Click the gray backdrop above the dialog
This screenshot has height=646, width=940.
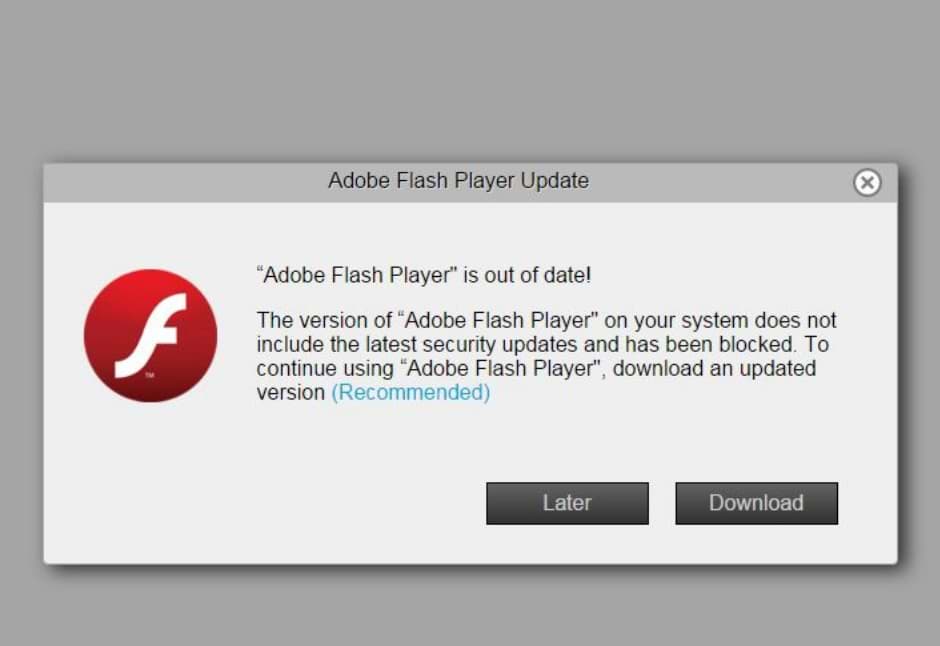(470, 80)
